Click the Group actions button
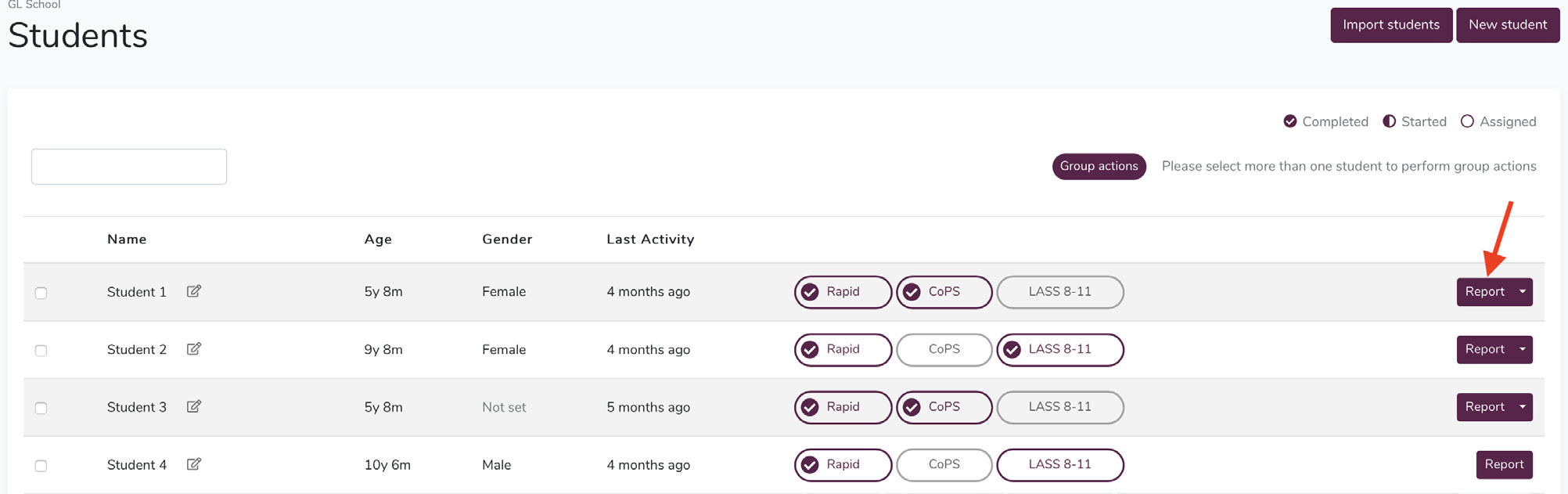Viewport: 1568px width, 494px height. click(x=1099, y=166)
